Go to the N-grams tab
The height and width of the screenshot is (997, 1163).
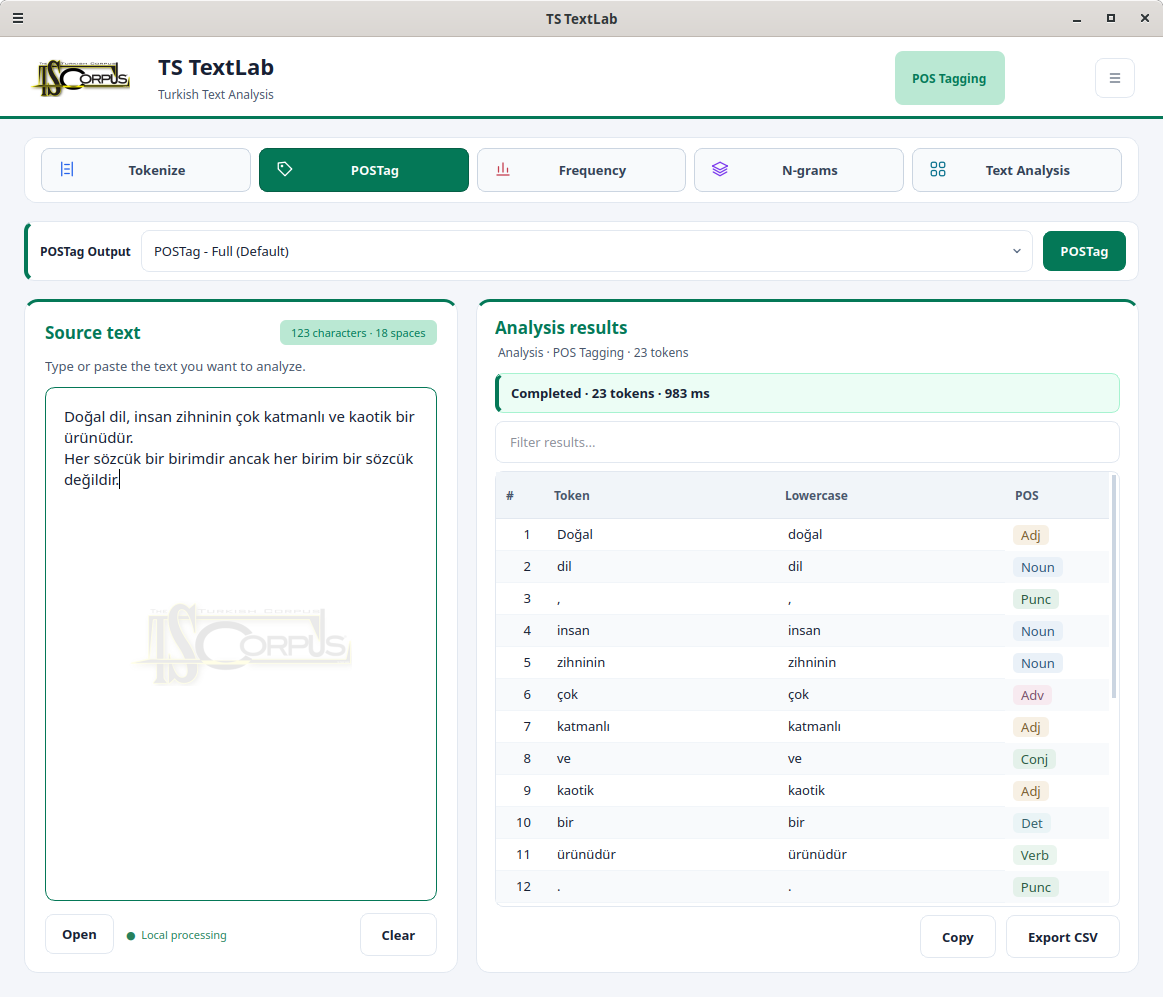[798, 170]
